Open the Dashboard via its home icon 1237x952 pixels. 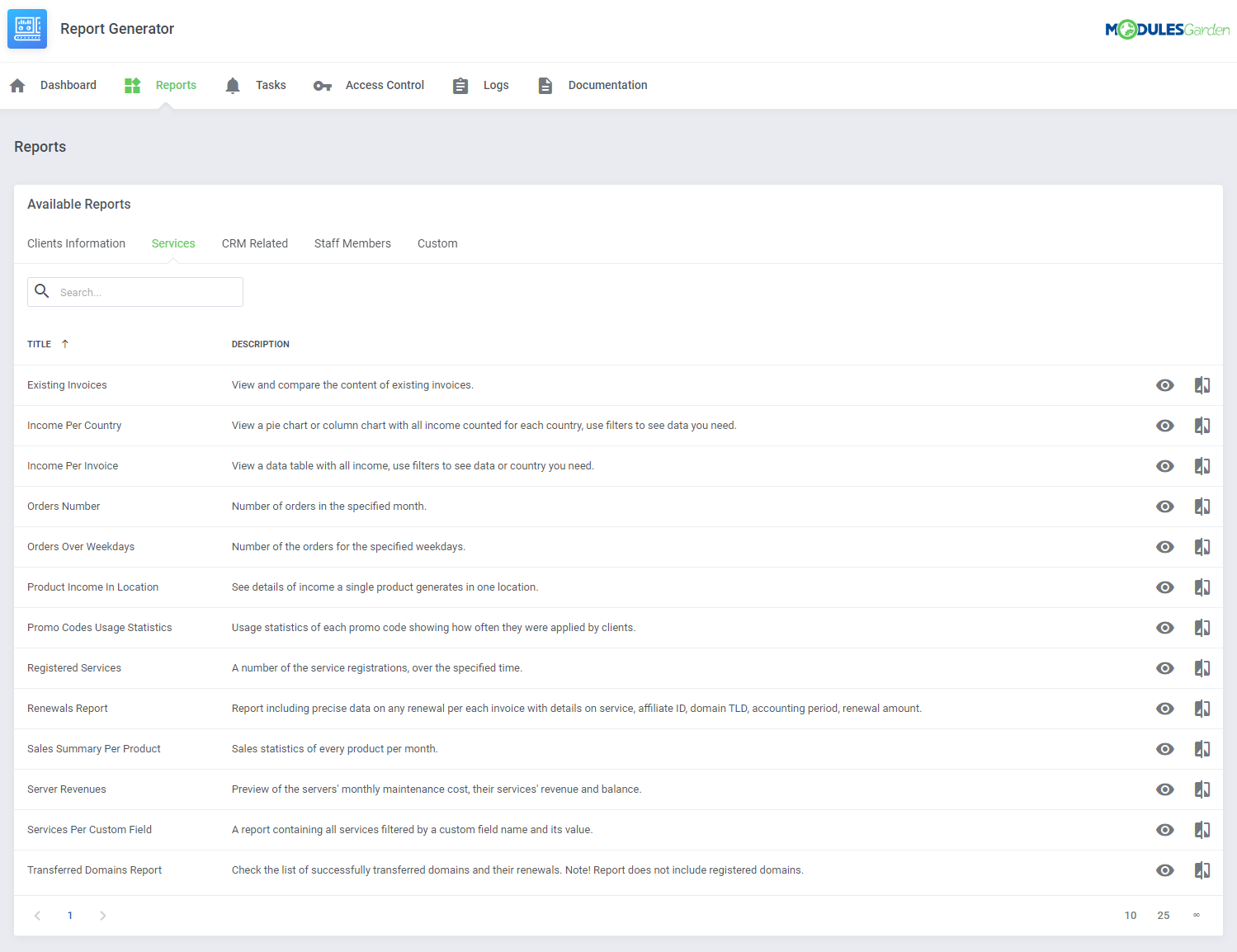pyautogui.click(x=17, y=85)
